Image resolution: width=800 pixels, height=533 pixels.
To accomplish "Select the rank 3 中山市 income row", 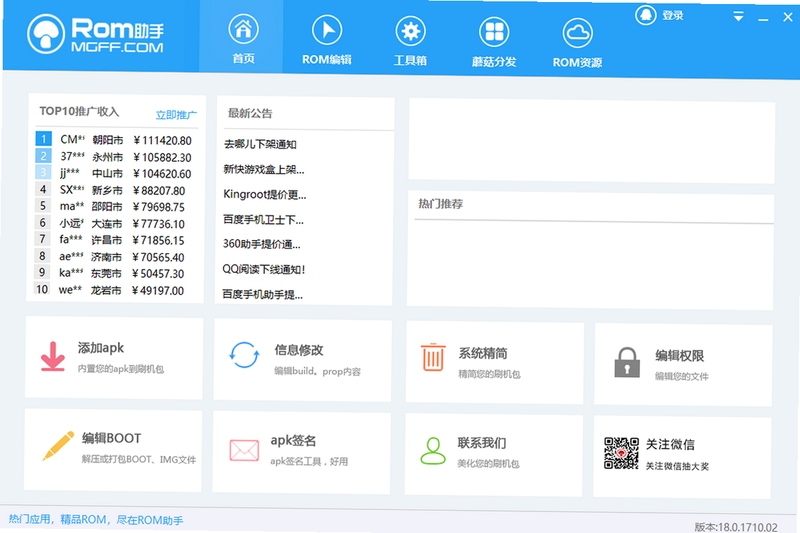I will (x=114, y=173).
